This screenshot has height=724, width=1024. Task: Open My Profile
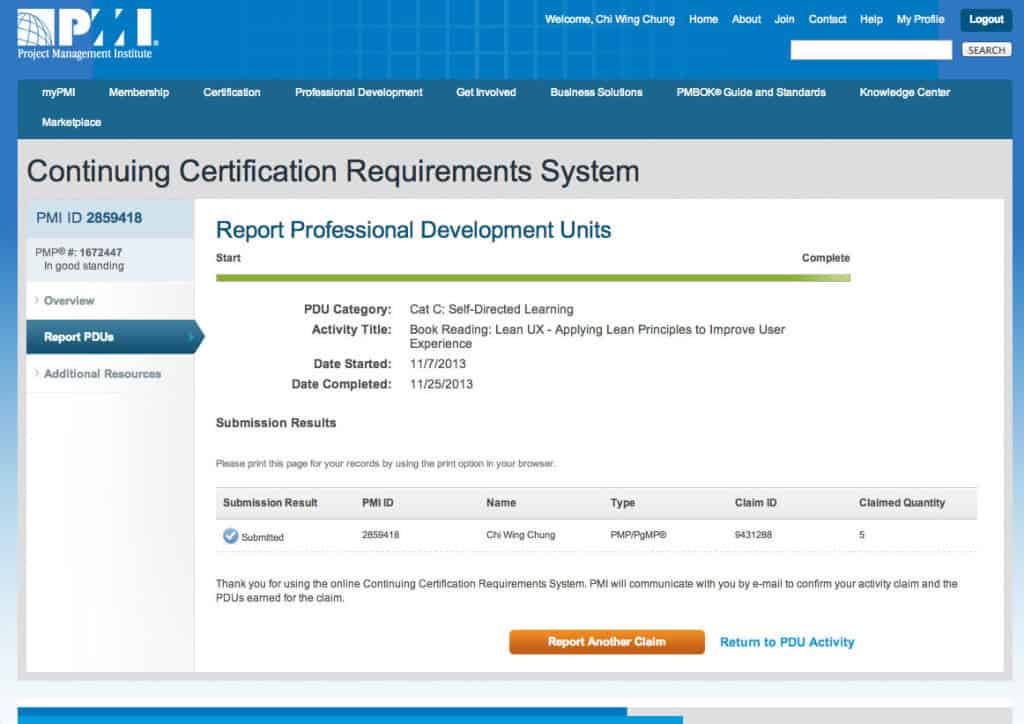[920, 19]
